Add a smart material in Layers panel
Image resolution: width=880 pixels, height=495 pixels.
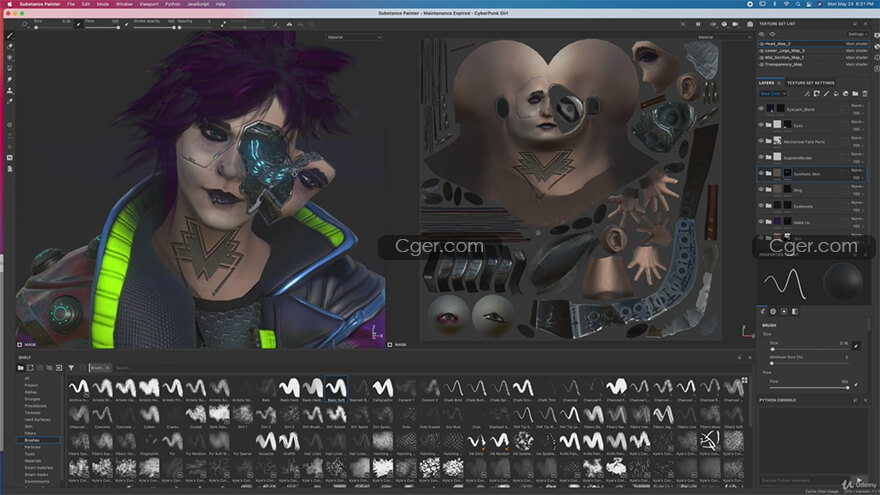click(x=845, y=94)
